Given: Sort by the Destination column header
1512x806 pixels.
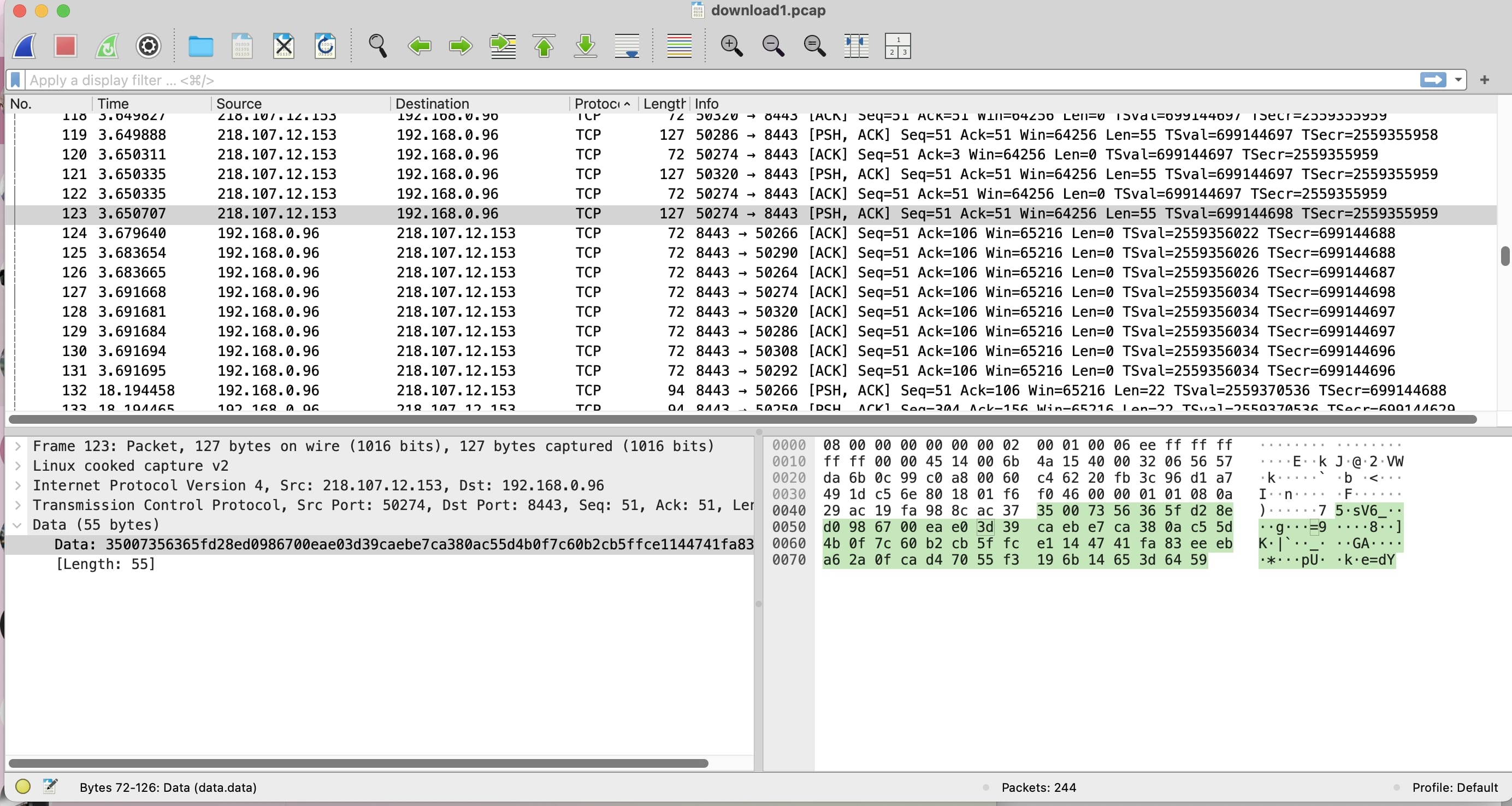Looking at the screenshot, I should 432,104.
